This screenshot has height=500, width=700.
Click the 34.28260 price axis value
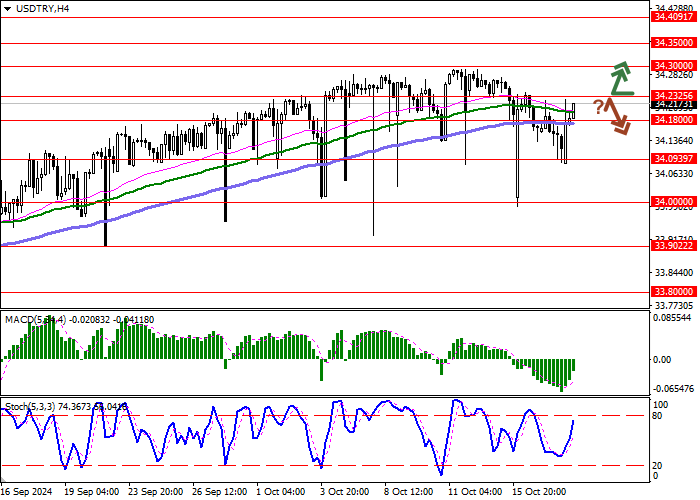[674, 75]
